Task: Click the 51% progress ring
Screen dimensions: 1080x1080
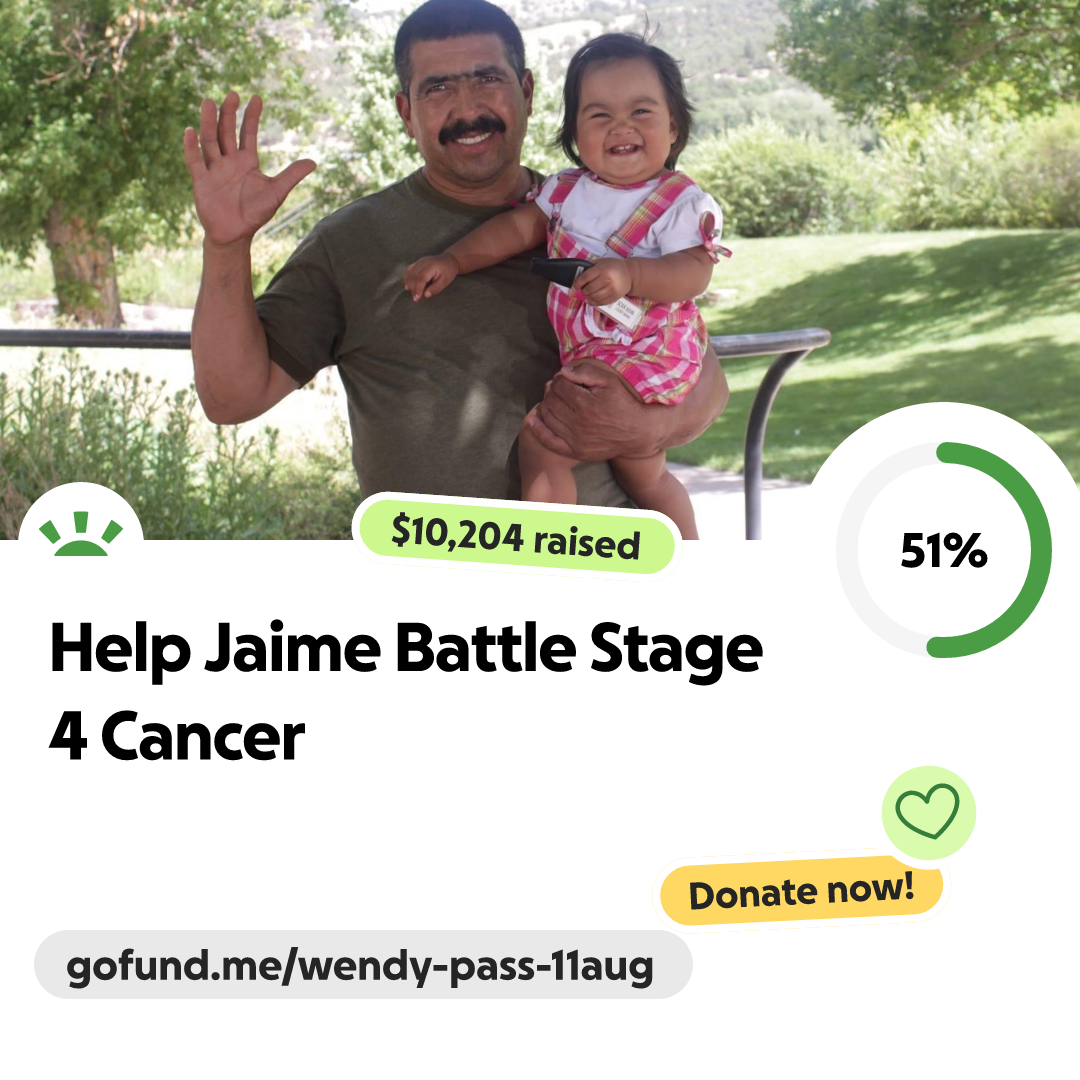Action: click(x=944, y=550)
